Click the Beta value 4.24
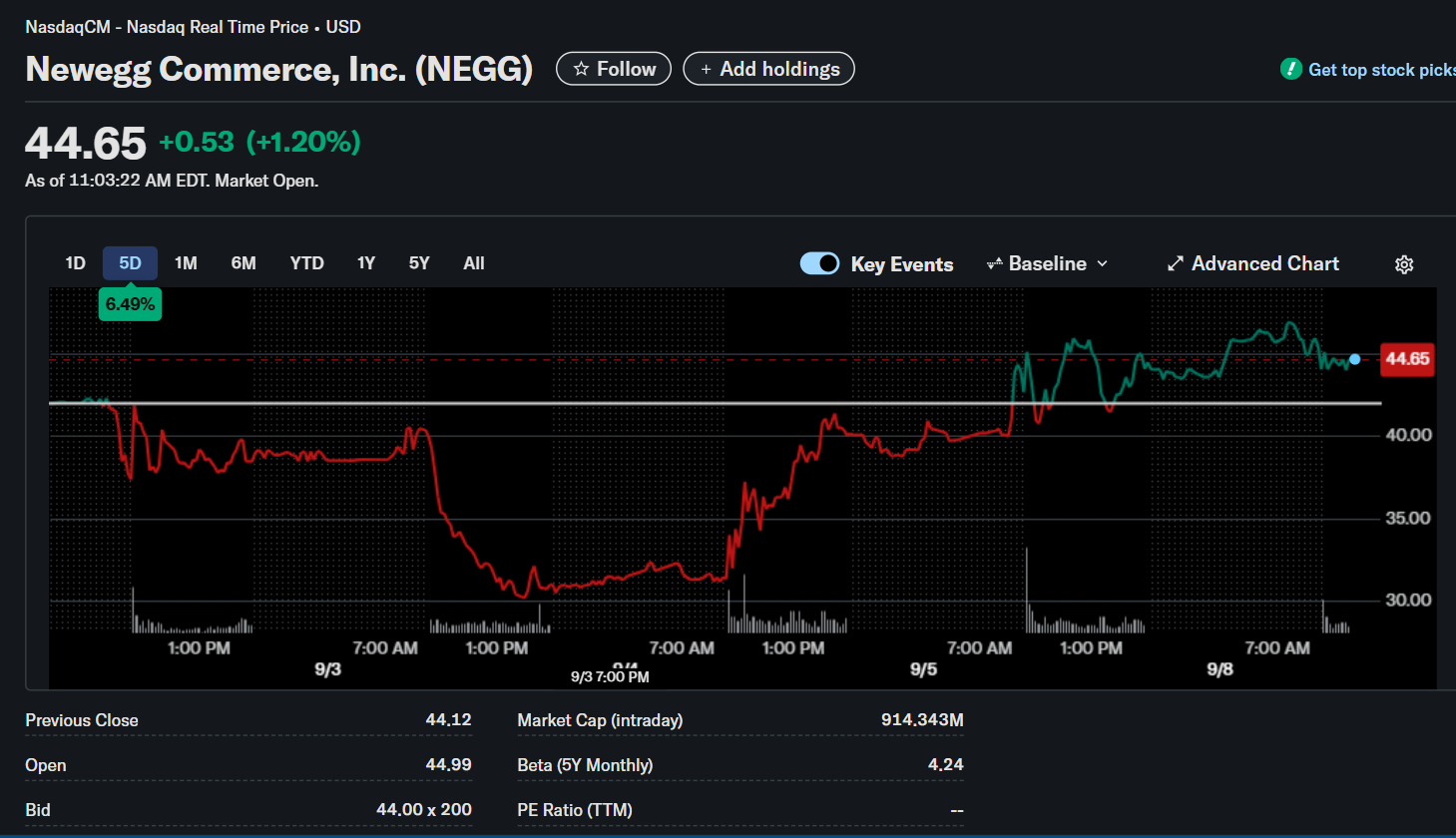Viewport: 1456px width, 838px height. click(946, 764)
